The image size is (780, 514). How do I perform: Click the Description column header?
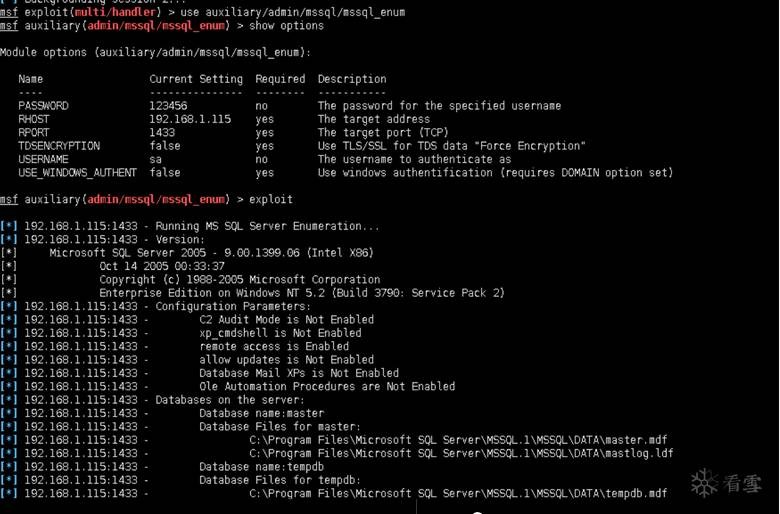tap(352, 79)
